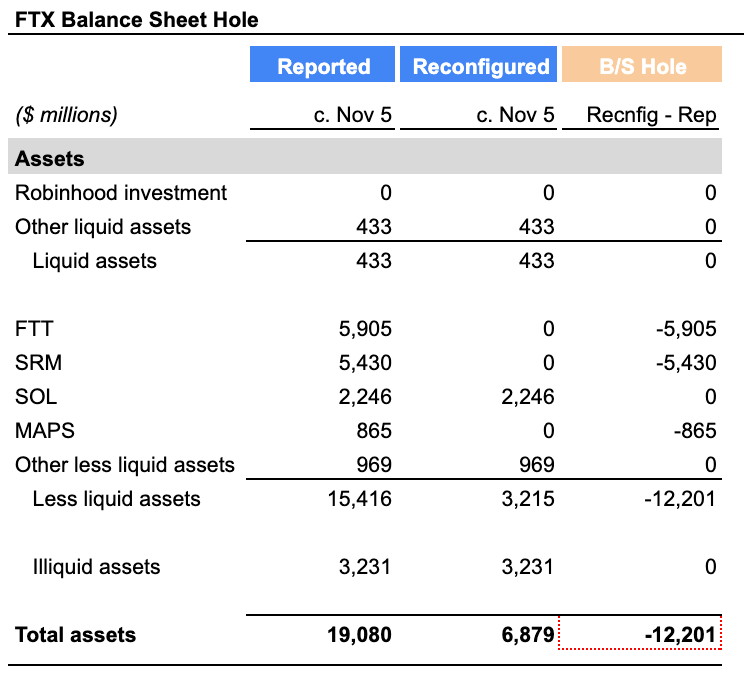Select Total assets Reported value 19,080

click(359, 635)
